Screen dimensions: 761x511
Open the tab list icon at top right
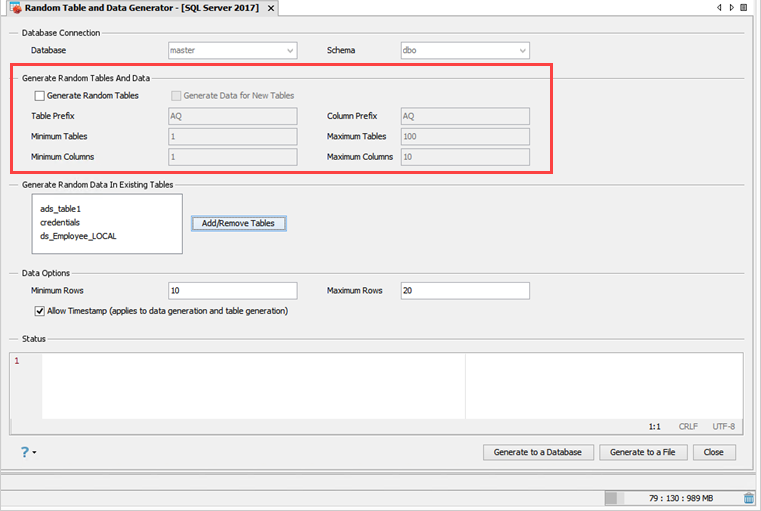tap(744, 7)
